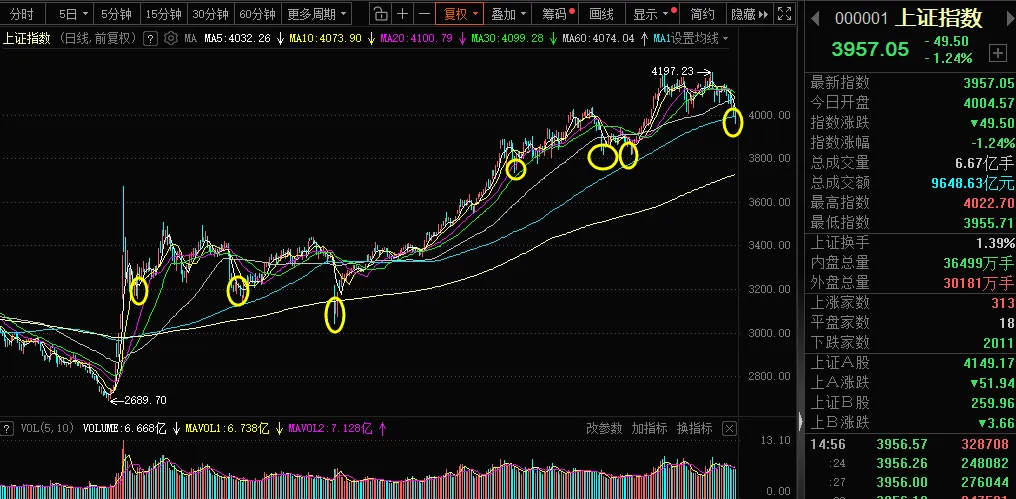Close the VOL indicator panel
The image size is (1016, 499).
pos(730,428)
